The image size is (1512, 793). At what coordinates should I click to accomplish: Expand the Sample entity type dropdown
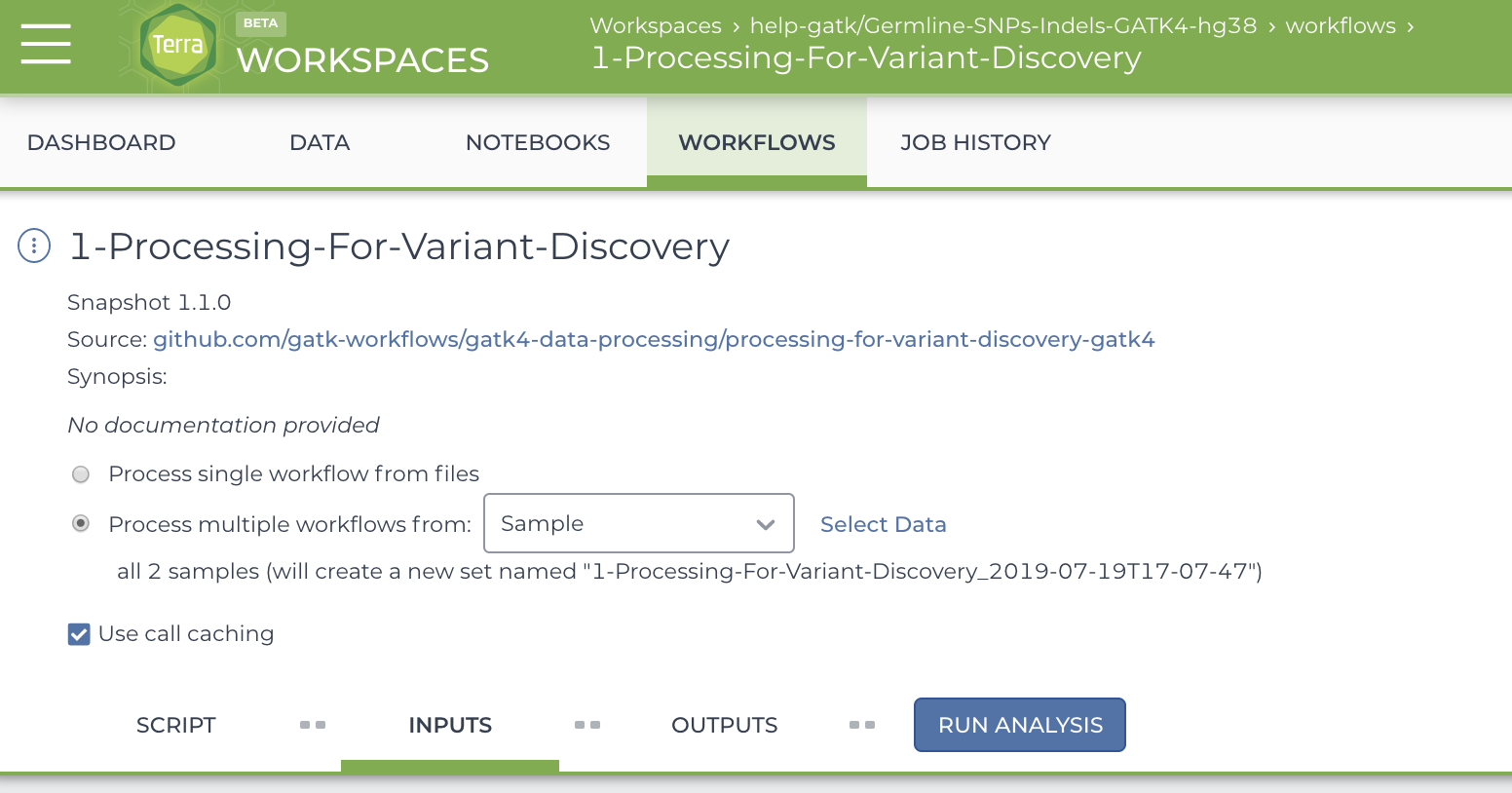pos(639,523)
